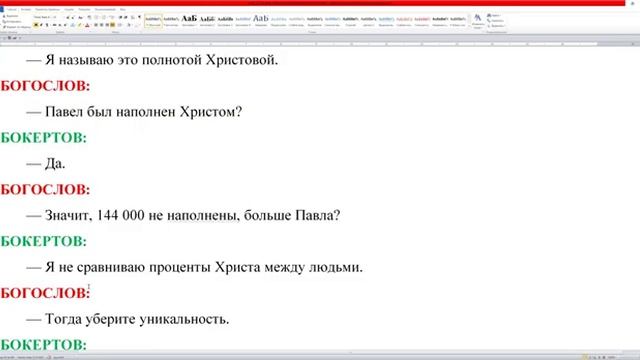The image size is (640, 360).
Task: Click the line '— Да.'
Action: [46, 164]
